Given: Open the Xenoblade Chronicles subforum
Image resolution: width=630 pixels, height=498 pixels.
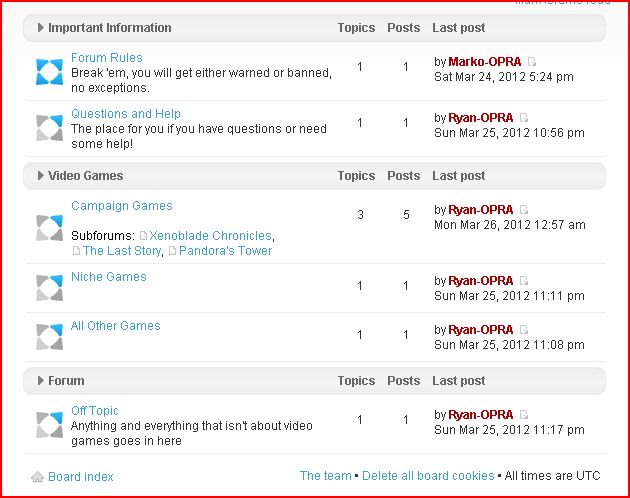Looking at the screenshot, I should coord(211,236).
